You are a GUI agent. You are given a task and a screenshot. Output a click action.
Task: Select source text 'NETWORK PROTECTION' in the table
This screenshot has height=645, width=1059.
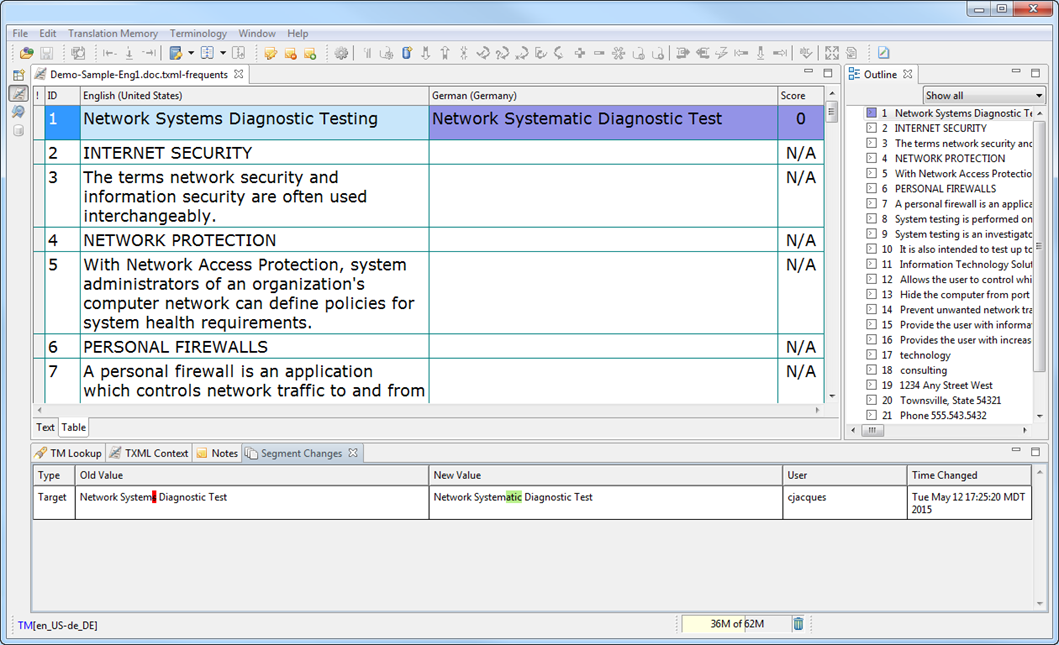pyautogui.click(x=180, y=240)
